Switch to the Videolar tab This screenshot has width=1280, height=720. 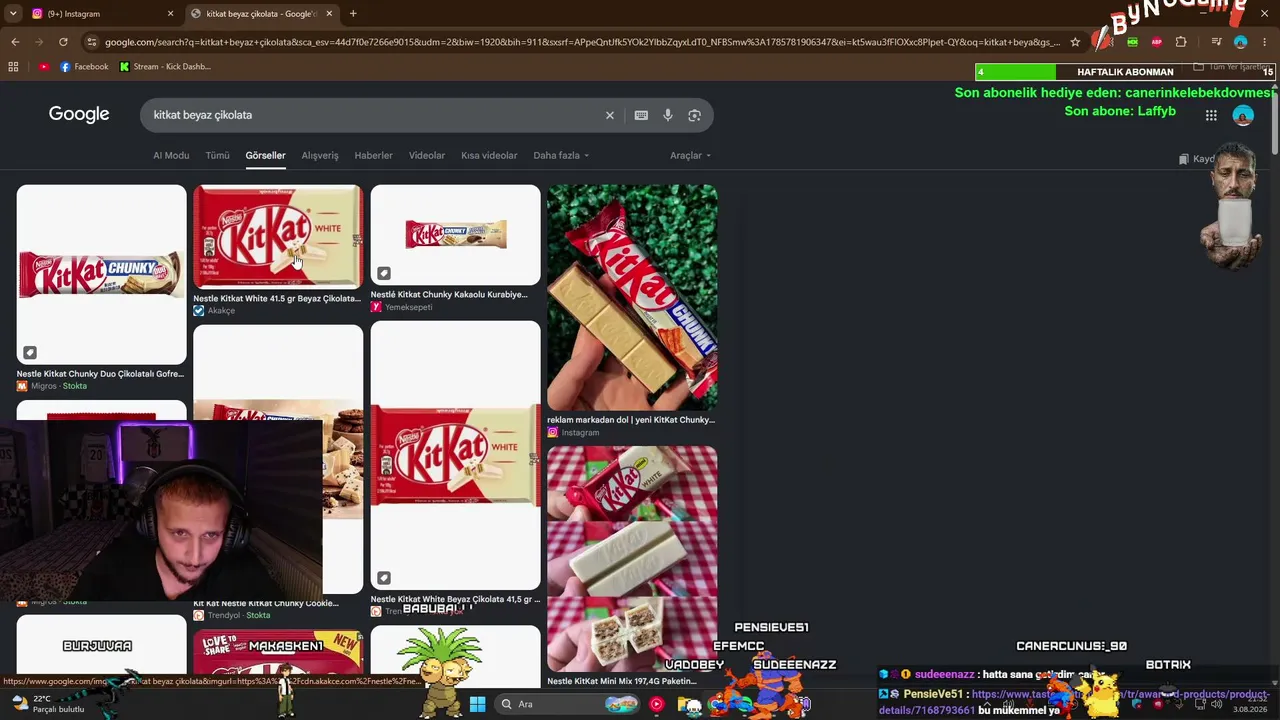tap(427, 156)
